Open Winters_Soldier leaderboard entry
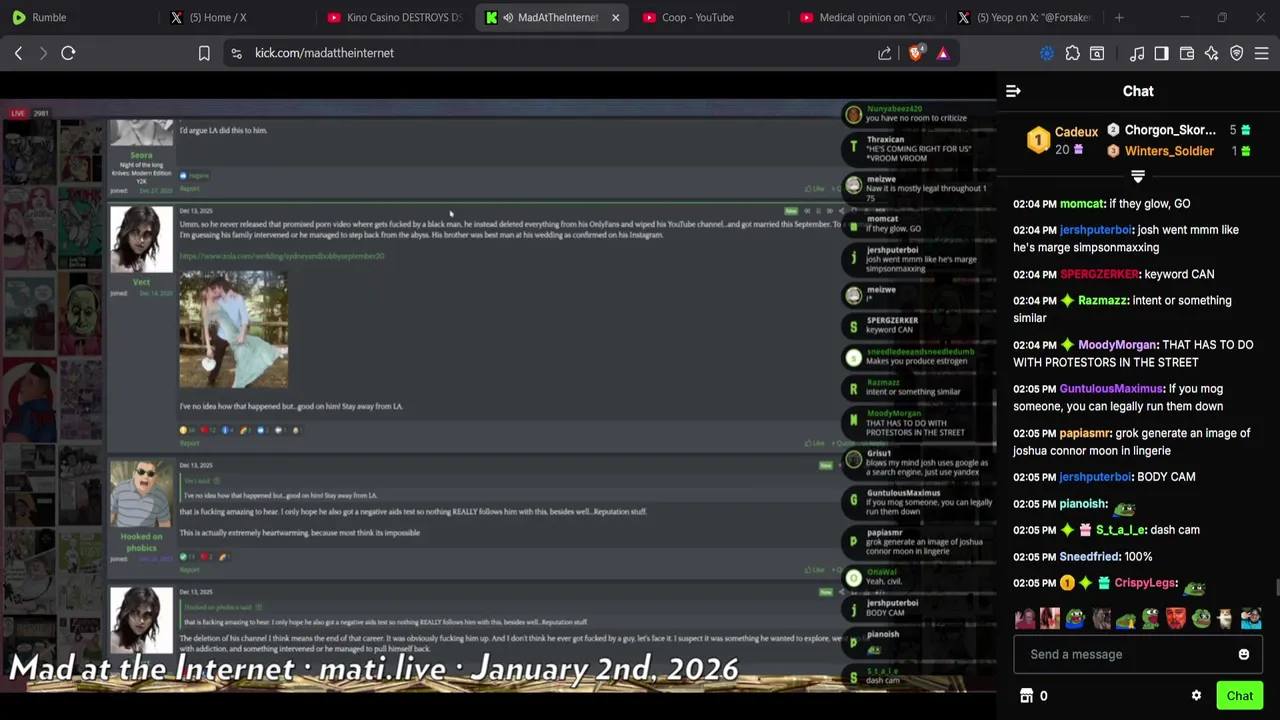The width and height of the screenshot is (1280, 720). coord(1169,151)
